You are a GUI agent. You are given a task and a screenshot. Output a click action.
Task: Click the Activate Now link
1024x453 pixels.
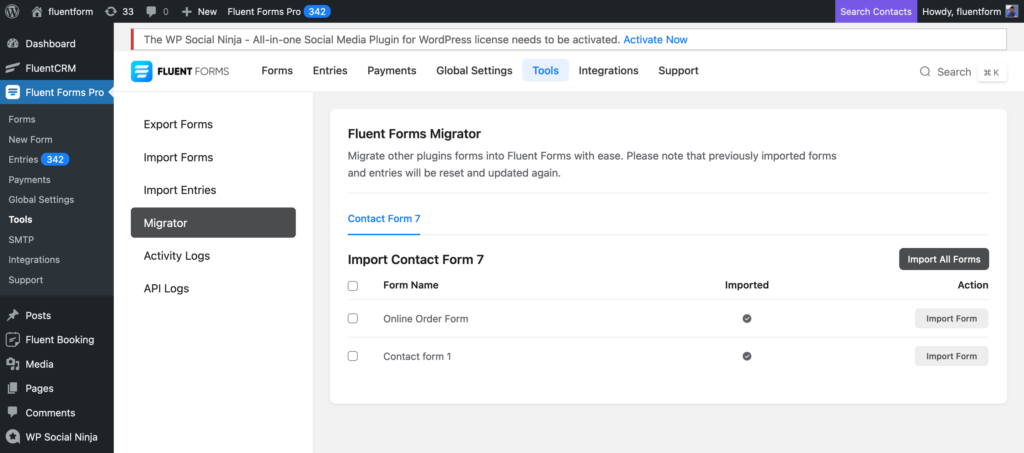click(x=655, y=39)
